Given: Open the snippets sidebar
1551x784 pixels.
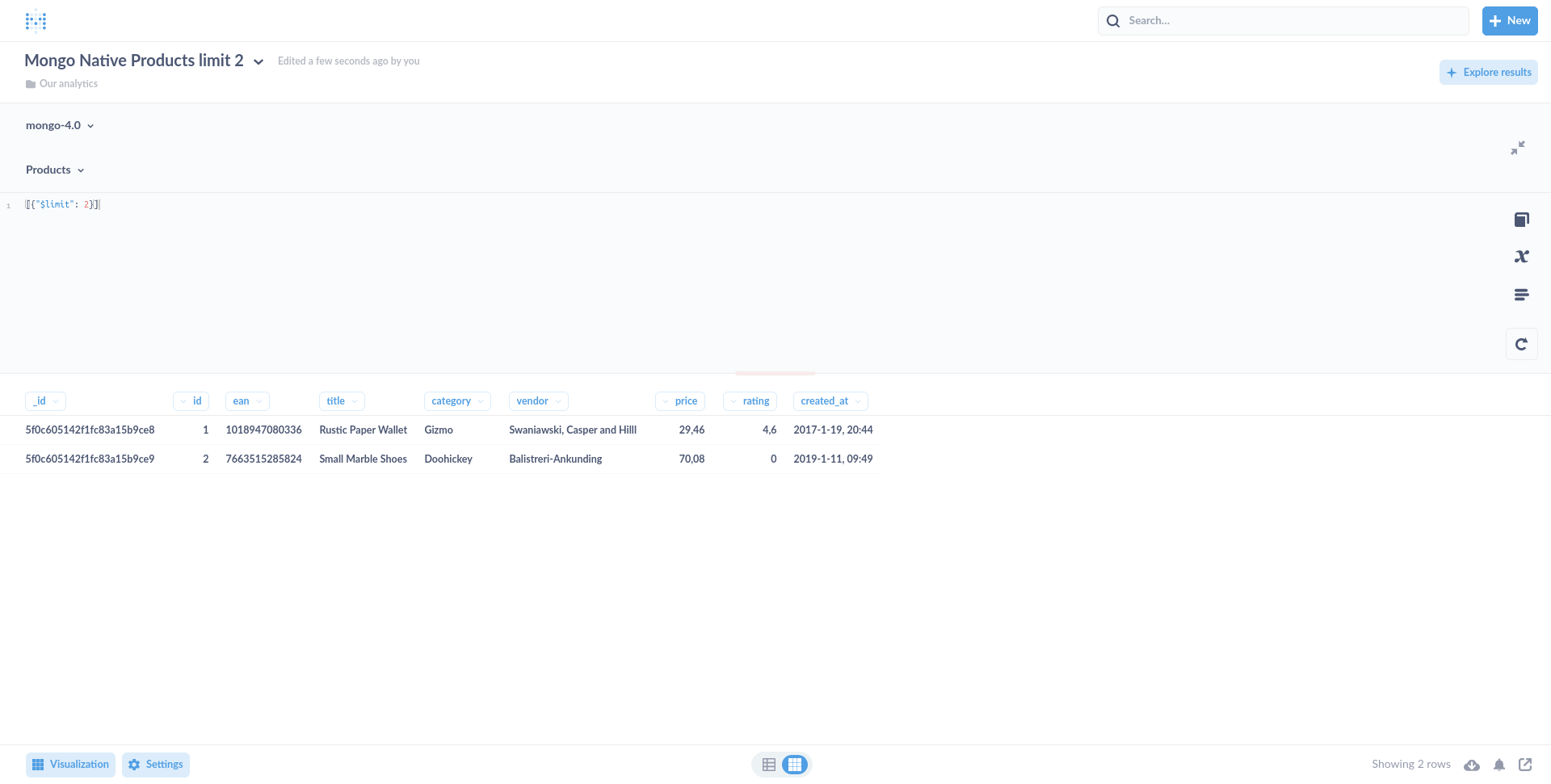Looking at the screenshot, I should coord(1521,294).
